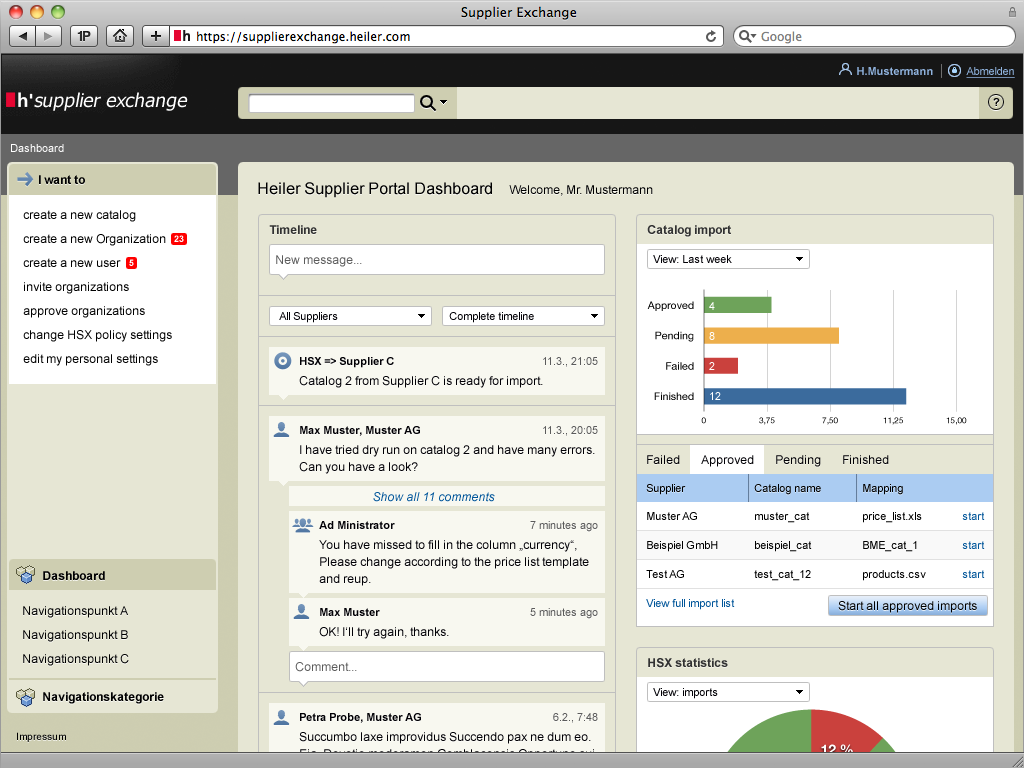This screenshot has width=1024, height=768.
Task: Click approve organizations link
Action: pos(84,311)
